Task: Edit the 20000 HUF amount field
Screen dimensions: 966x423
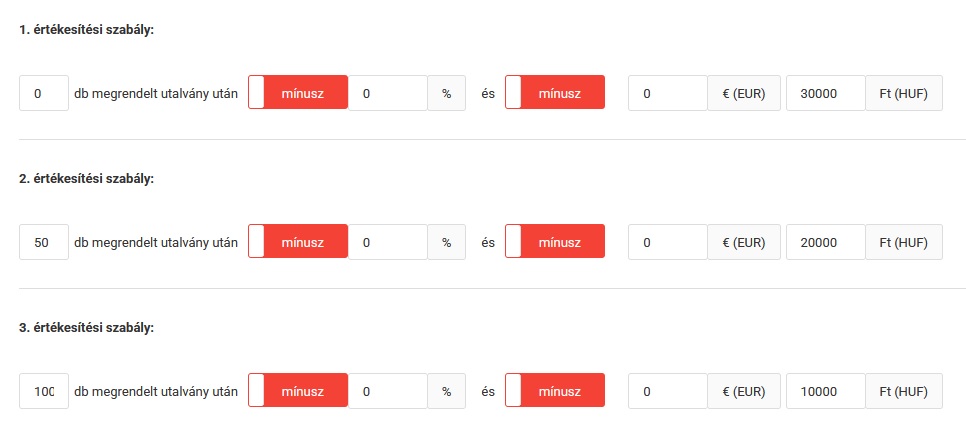Action: (x=825, y=242)
